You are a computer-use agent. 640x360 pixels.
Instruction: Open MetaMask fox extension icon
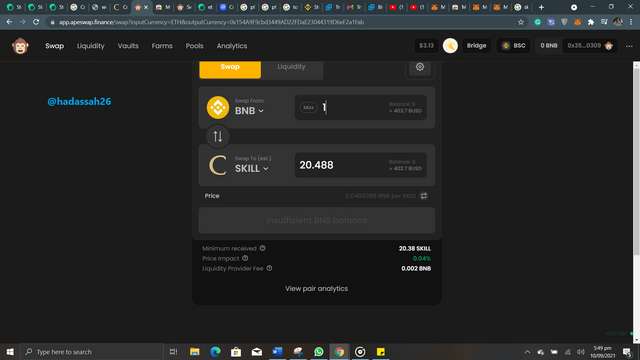point(578,22)
